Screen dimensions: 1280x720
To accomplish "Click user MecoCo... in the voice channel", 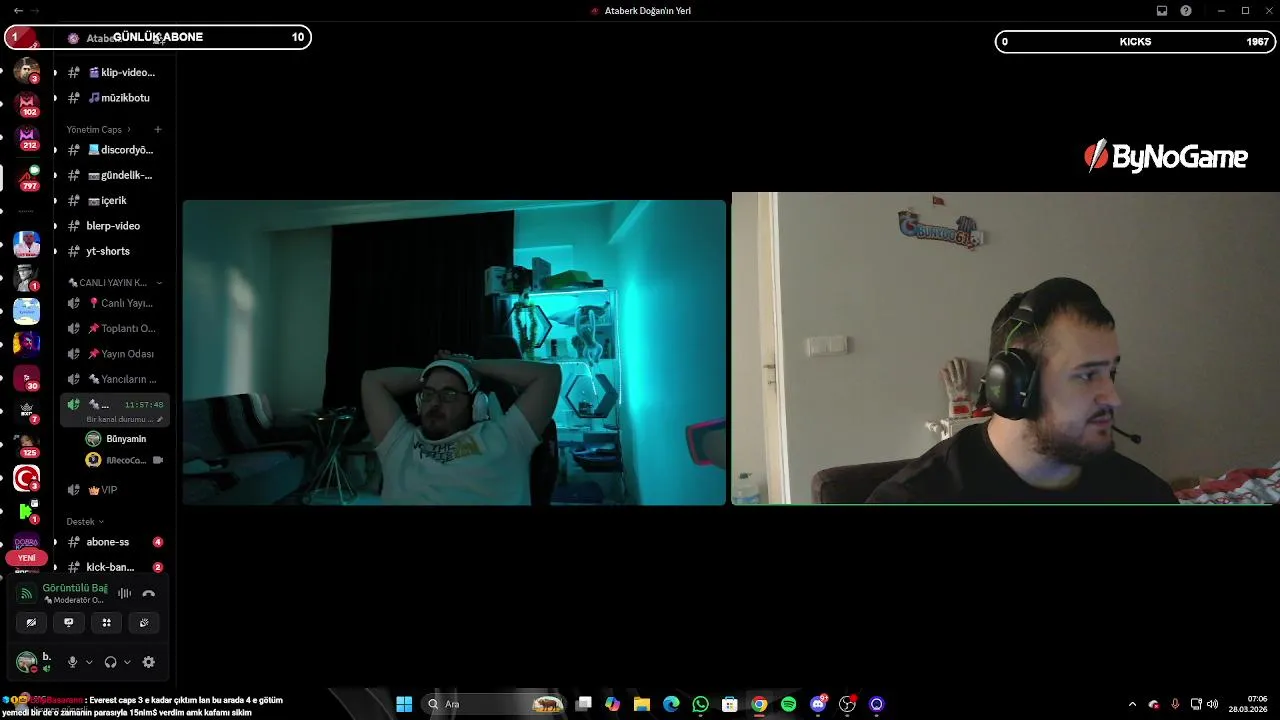I will pos(118,460).
